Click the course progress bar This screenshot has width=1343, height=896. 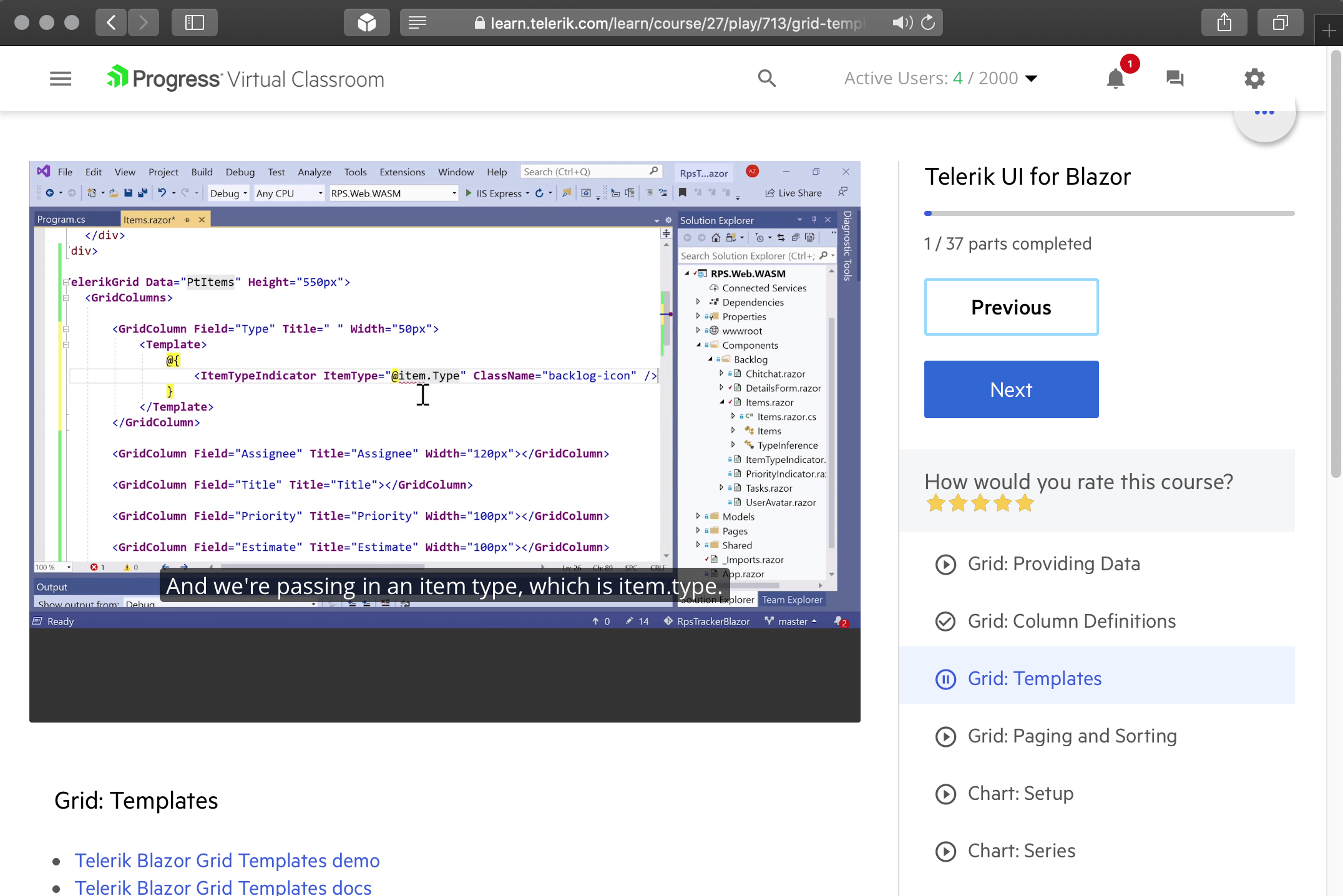tap(1109, 213)
